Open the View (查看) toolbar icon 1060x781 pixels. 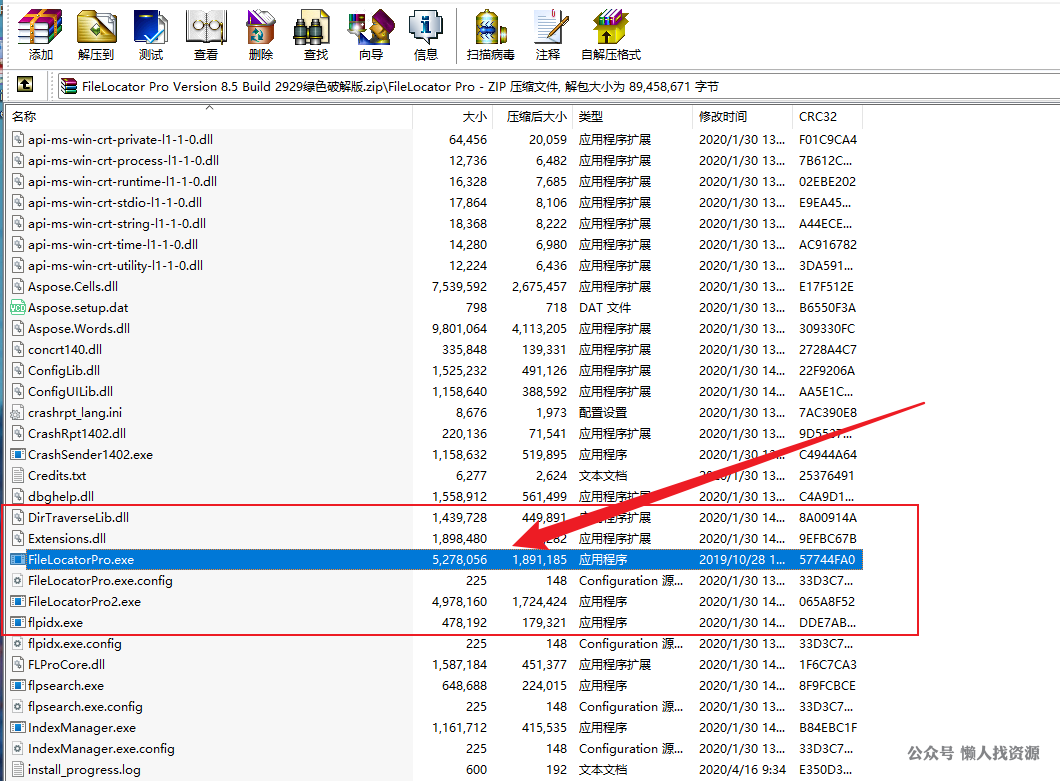206,34
